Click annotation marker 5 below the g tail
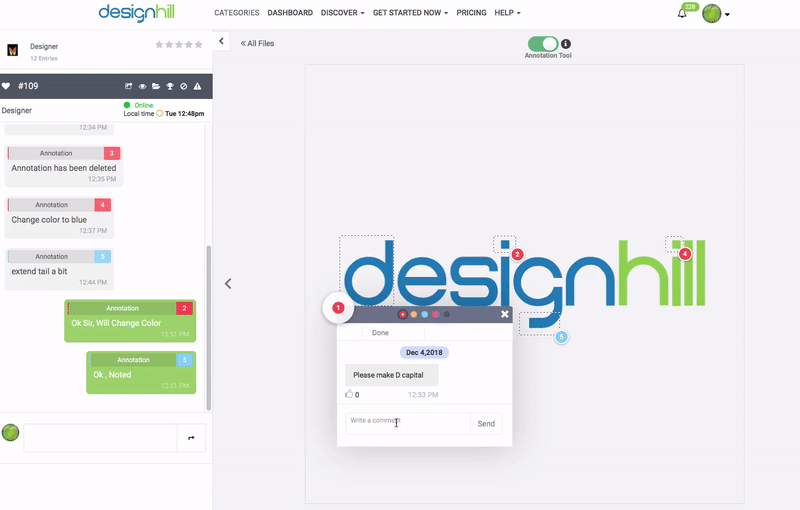Screen dimensions: 800x510 (561, 337)
